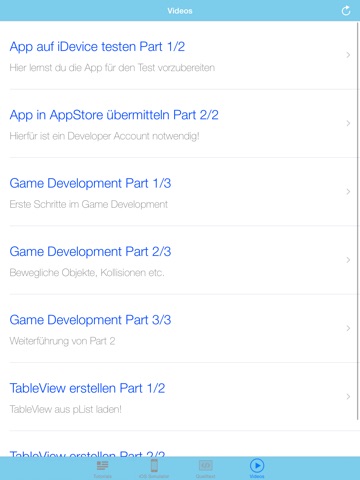360x480 pixels.
Task: Click subtitle 'Hier lernst du die App für den Test vorzubereiten'
Action: click(x=112, y=68)
